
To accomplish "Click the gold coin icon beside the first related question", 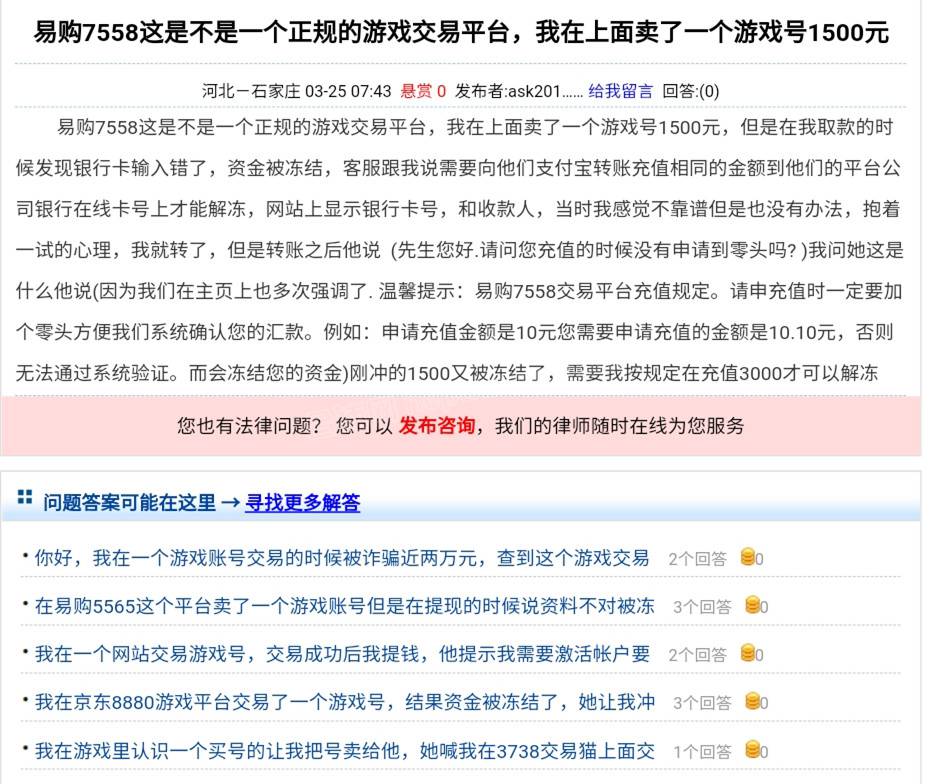I will [748, 558].
